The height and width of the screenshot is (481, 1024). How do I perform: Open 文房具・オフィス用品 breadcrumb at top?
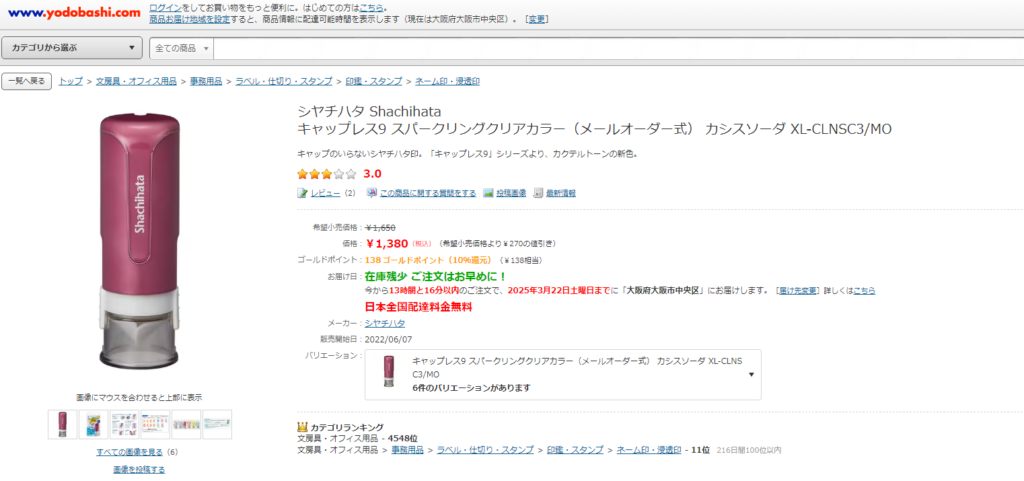[x=136, y=82]
